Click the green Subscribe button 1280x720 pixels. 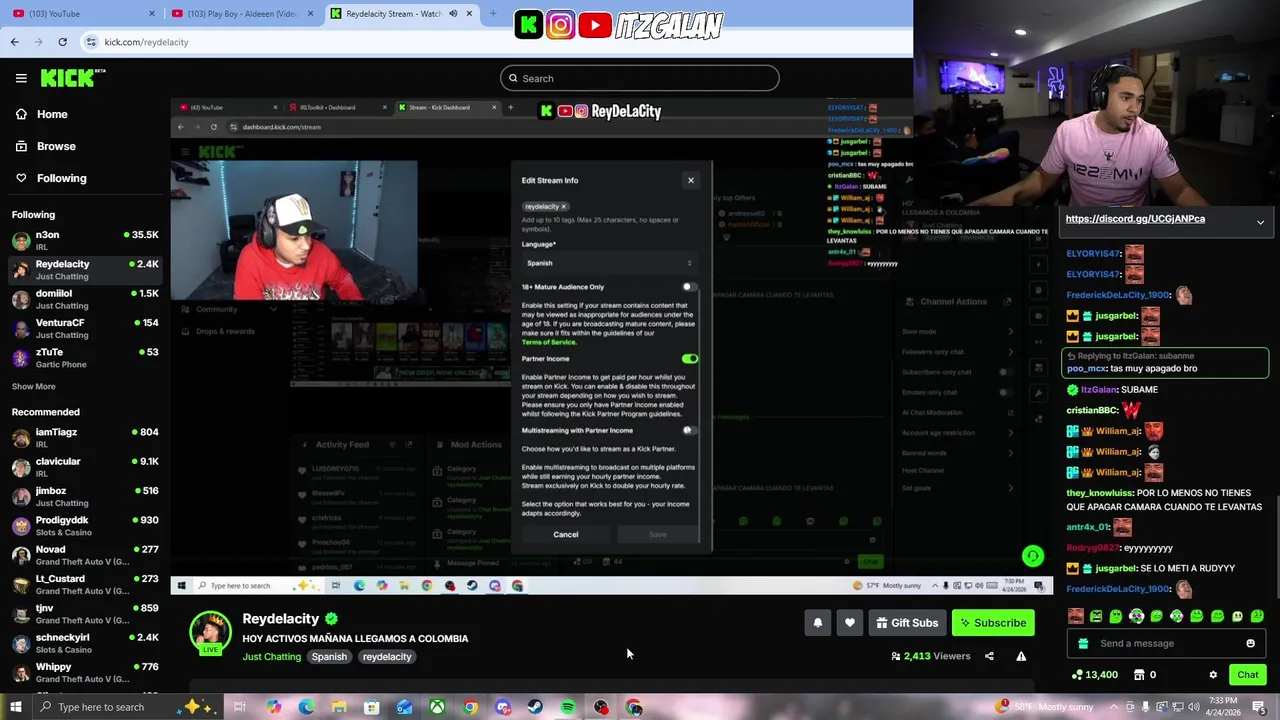click(x=993, y=623)
